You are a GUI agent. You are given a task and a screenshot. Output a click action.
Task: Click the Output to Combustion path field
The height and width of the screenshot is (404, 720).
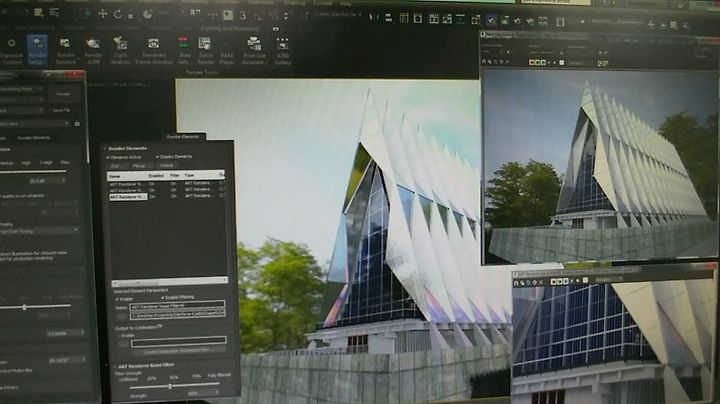tap(178, 341)
